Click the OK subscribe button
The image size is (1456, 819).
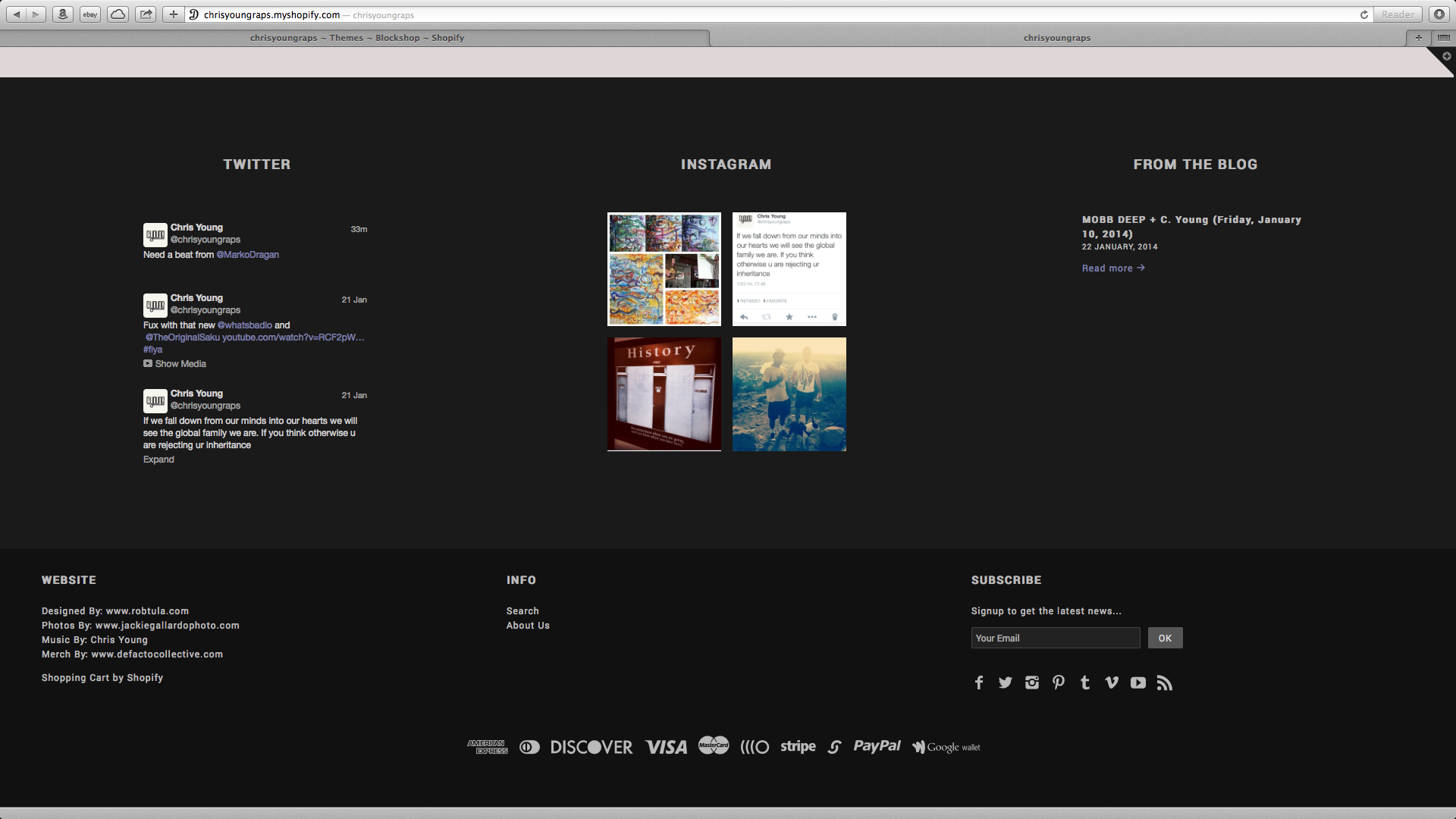1165,639
